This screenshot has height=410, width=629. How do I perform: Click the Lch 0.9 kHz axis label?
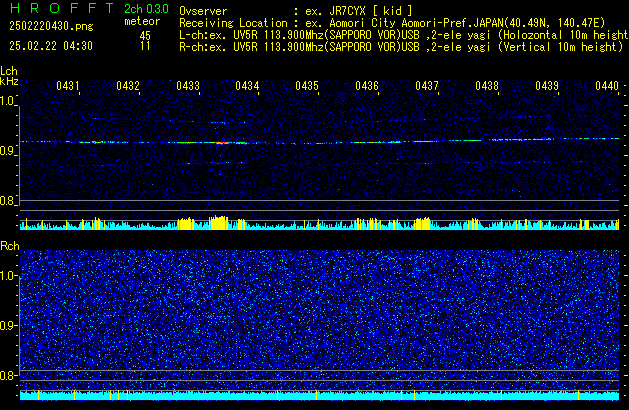click(x=8, y=151)
